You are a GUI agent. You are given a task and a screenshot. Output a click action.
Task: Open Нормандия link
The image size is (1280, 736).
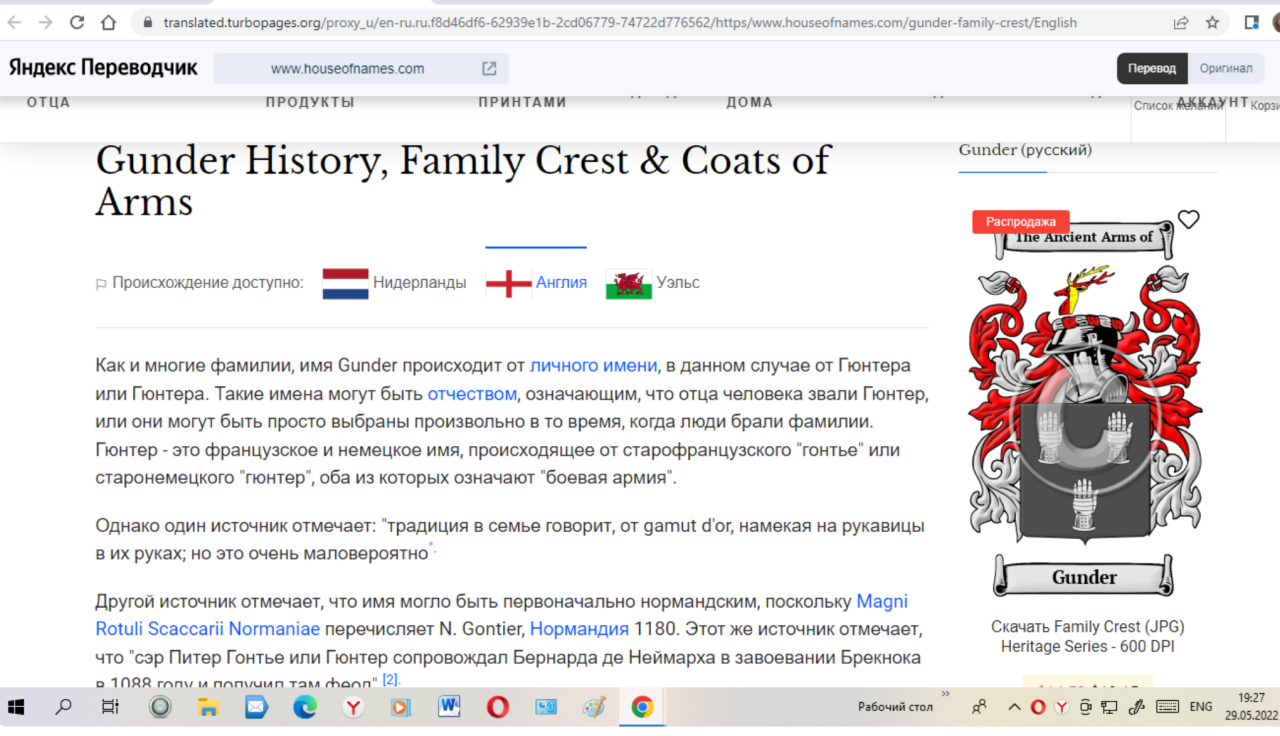[579, 629]
